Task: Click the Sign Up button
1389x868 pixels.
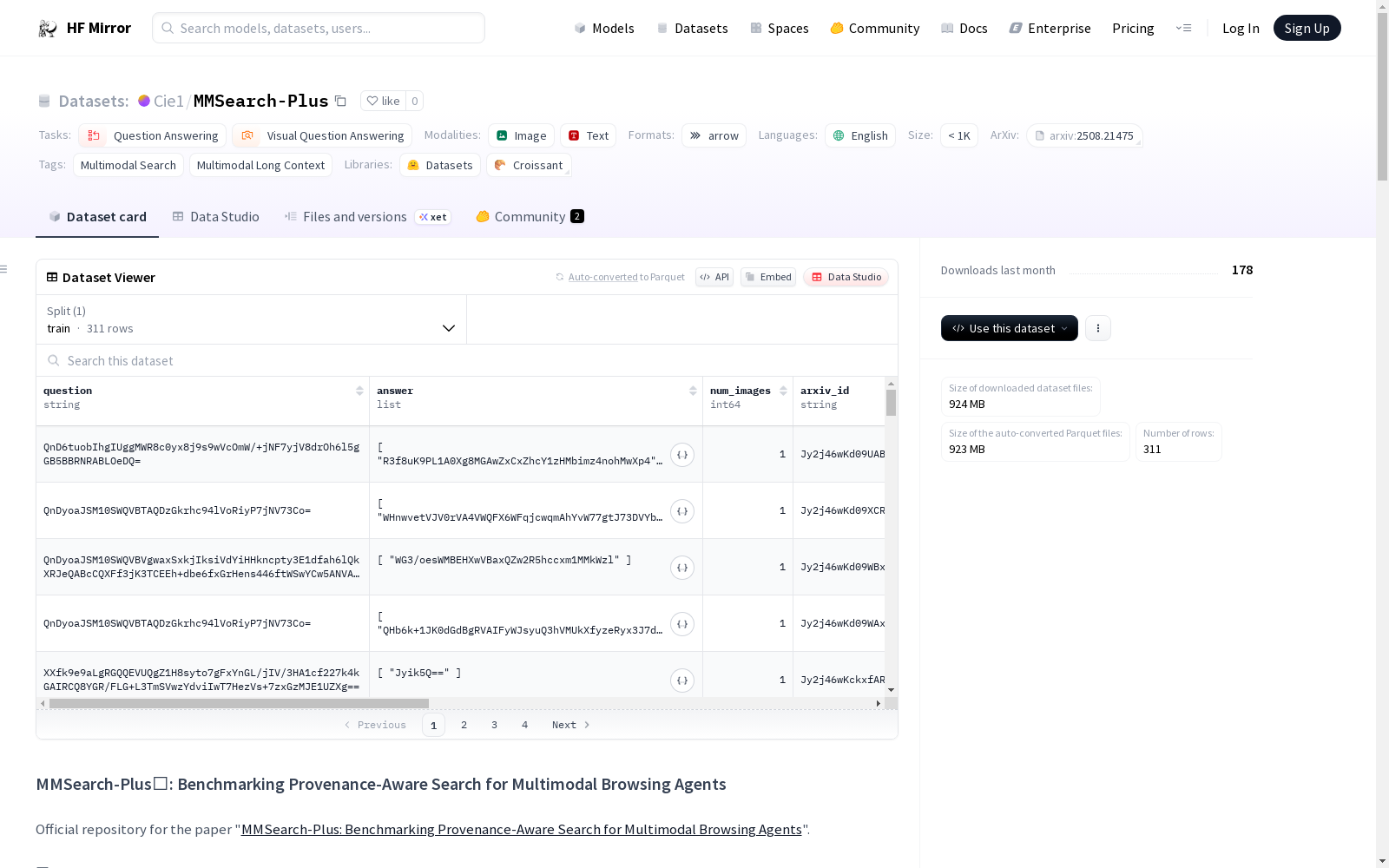Action: pyautogui.click(x=1307, y=28)
